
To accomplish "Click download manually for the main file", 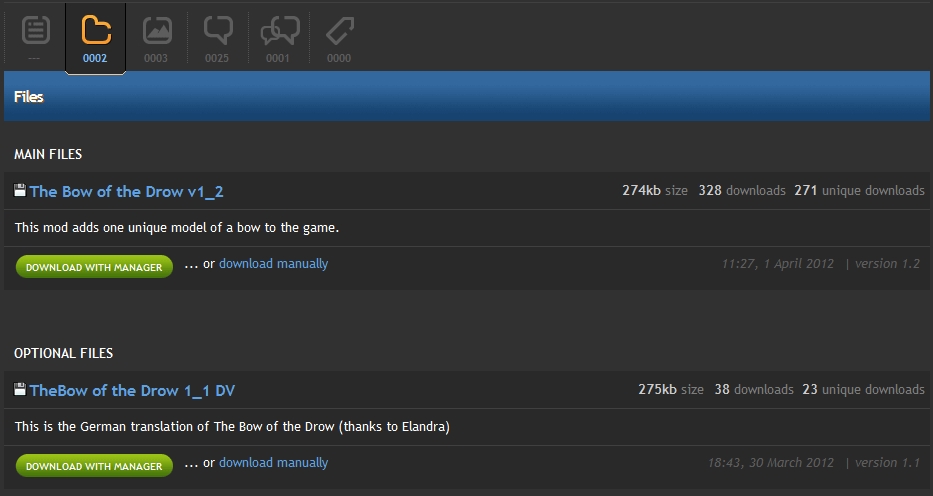I will coord(273,264).
